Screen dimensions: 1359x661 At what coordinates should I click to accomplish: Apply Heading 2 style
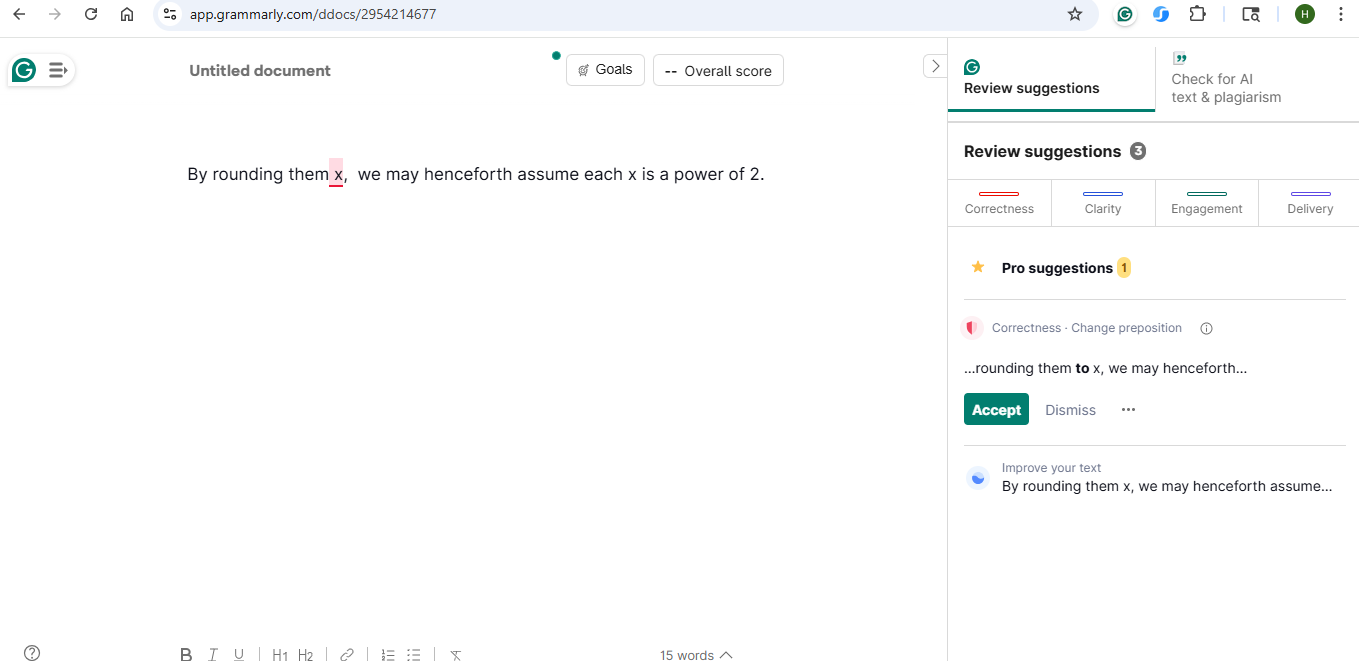305,655
